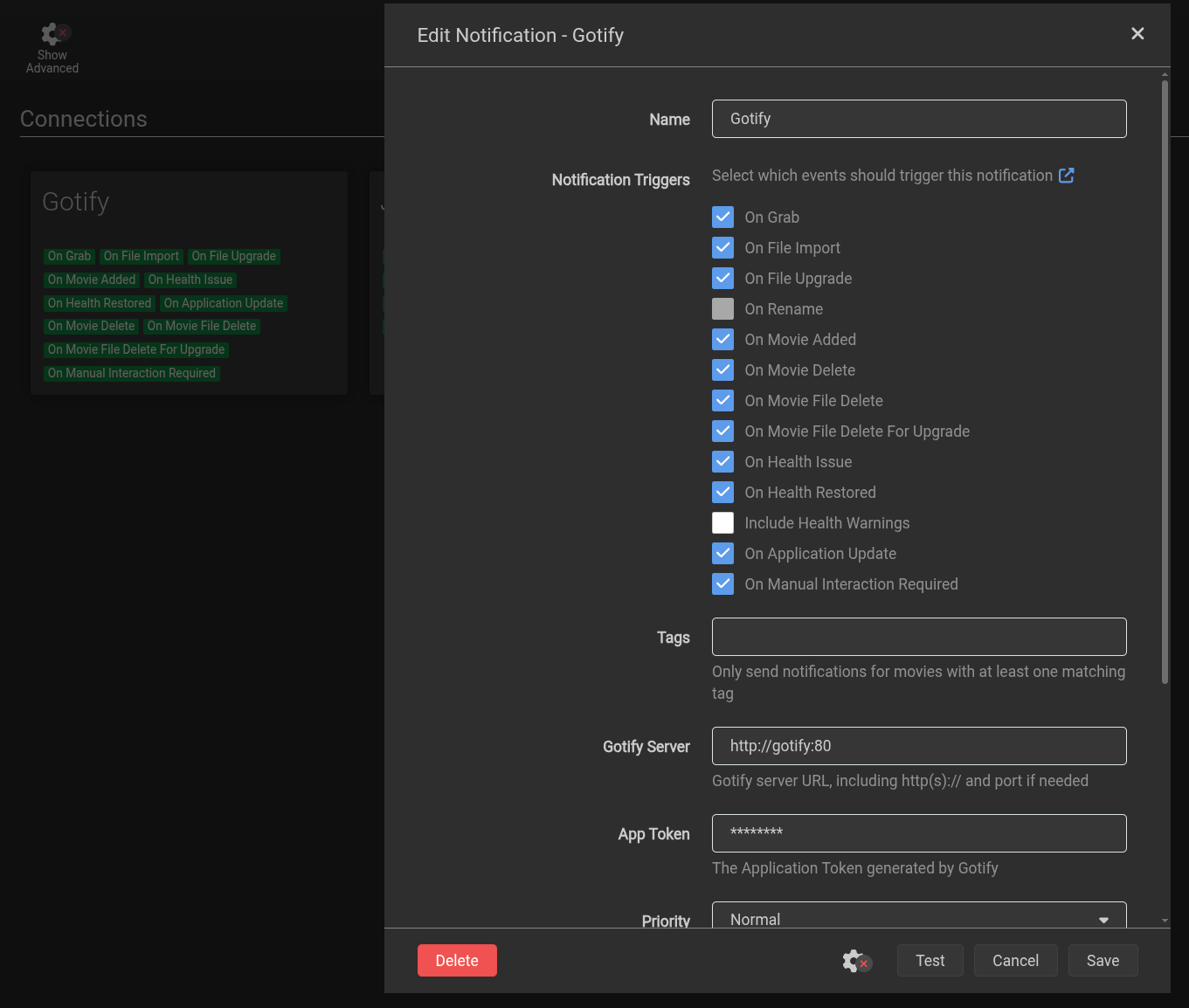Viewport: 1189px width, 1008px height.
Task: Save the Gotify notification settings
Action: [x=1103, y=961]
